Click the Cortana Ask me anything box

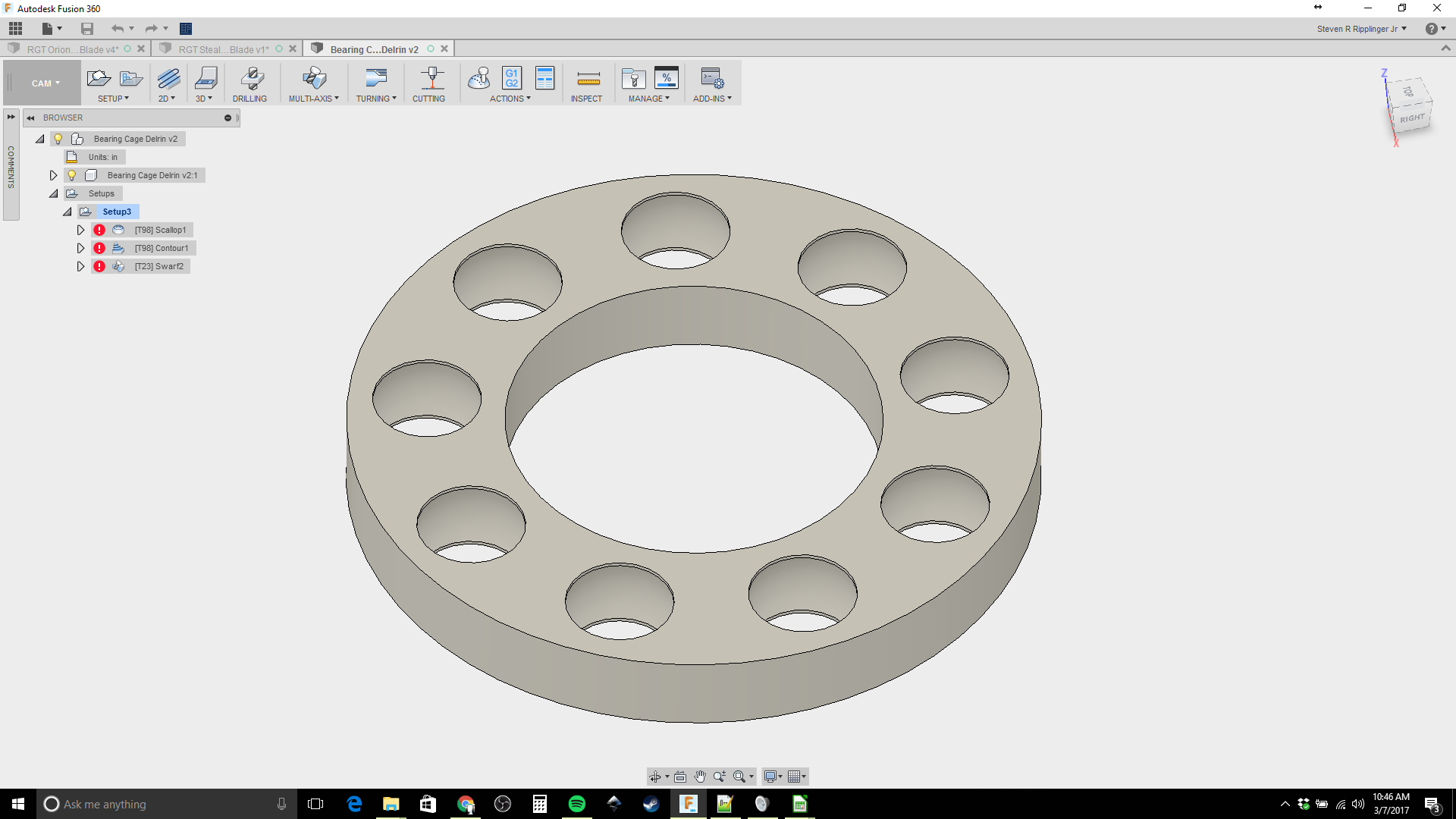[x=165, y=804]
